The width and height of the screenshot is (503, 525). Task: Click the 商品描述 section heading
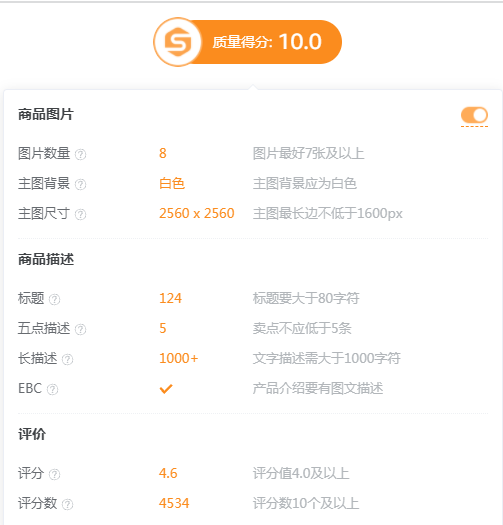coord(46,259)
